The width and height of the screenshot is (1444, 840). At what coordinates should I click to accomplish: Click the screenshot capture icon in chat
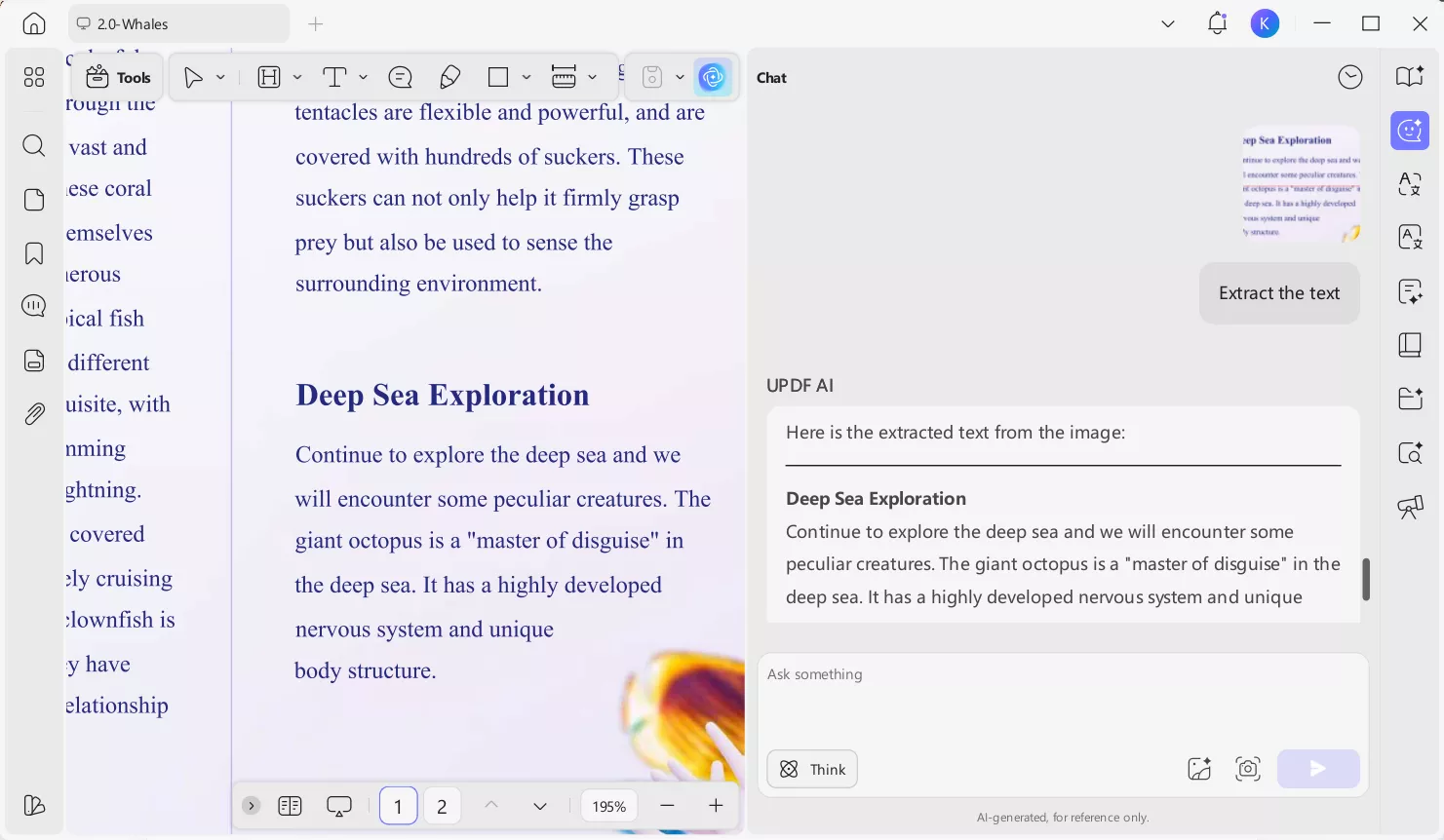point(1247,769)
